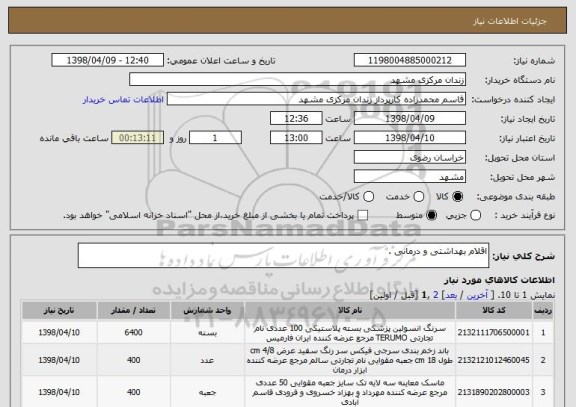Viewport: 576px width, 407px height.
Task: Select product code 213212101246045
Action: pos(493,360)
